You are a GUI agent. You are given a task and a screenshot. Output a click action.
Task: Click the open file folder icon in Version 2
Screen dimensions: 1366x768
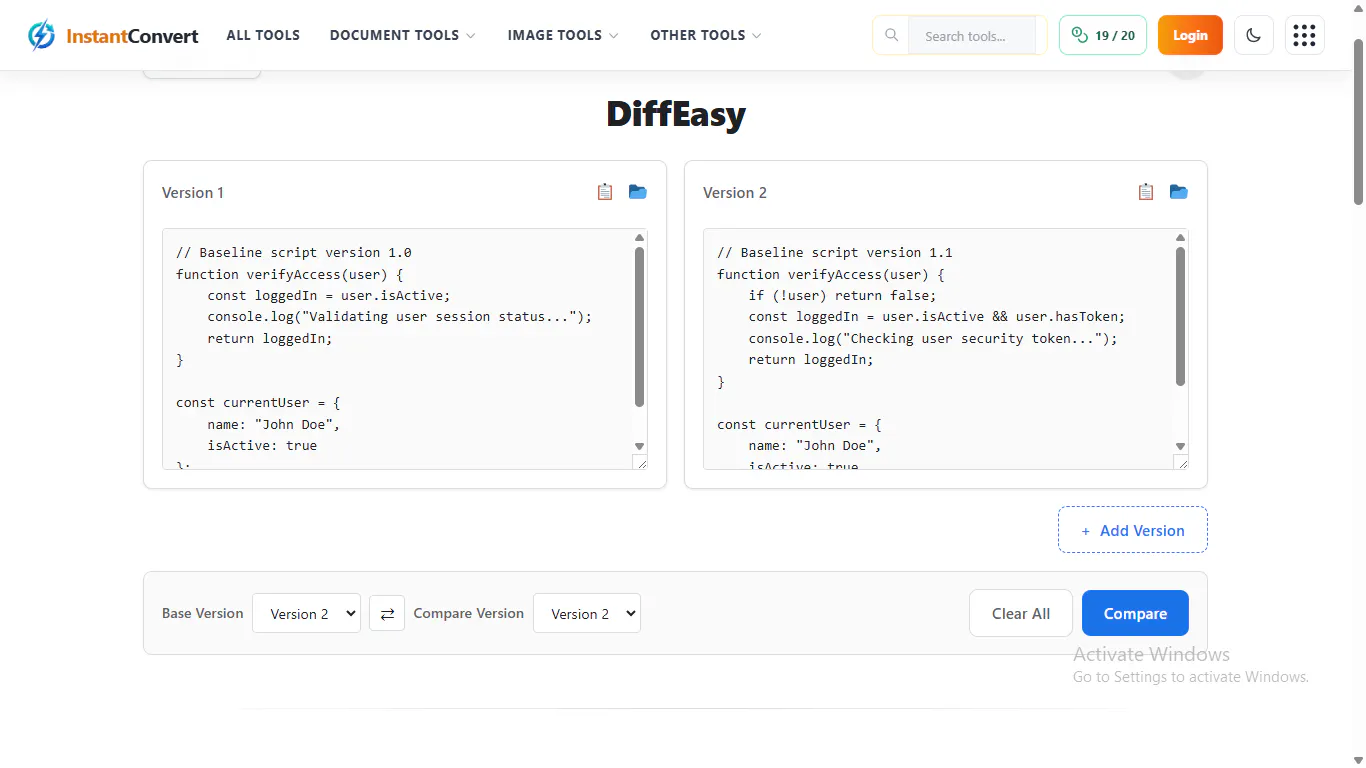pyautogui.click(x=1179, y=192)
